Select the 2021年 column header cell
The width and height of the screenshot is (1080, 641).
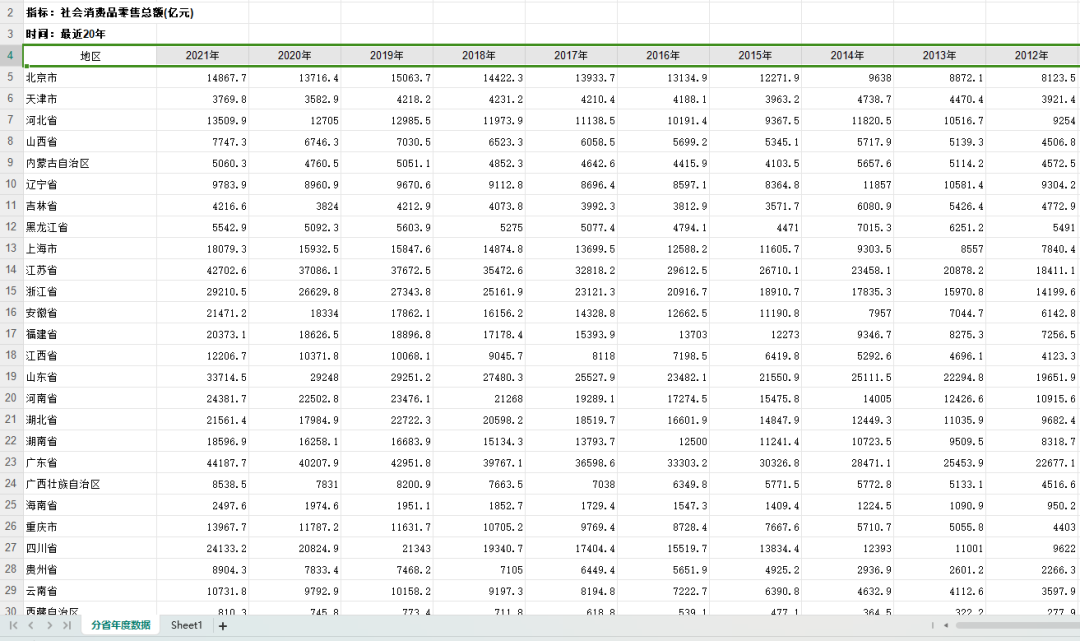pyautogui.click(x=203, y=56)
